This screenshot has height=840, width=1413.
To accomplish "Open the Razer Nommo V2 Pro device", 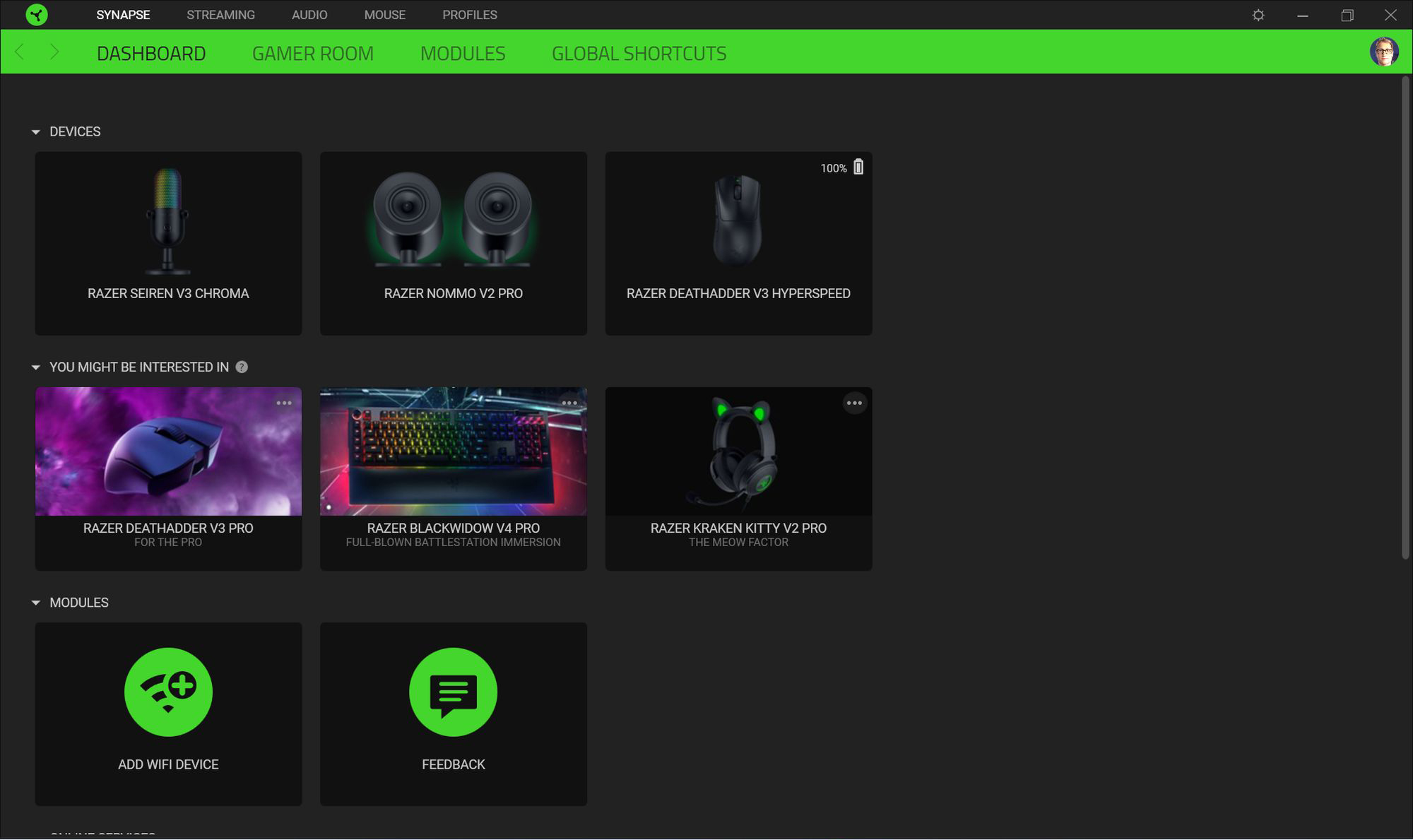I will click(x=453, y=243).
